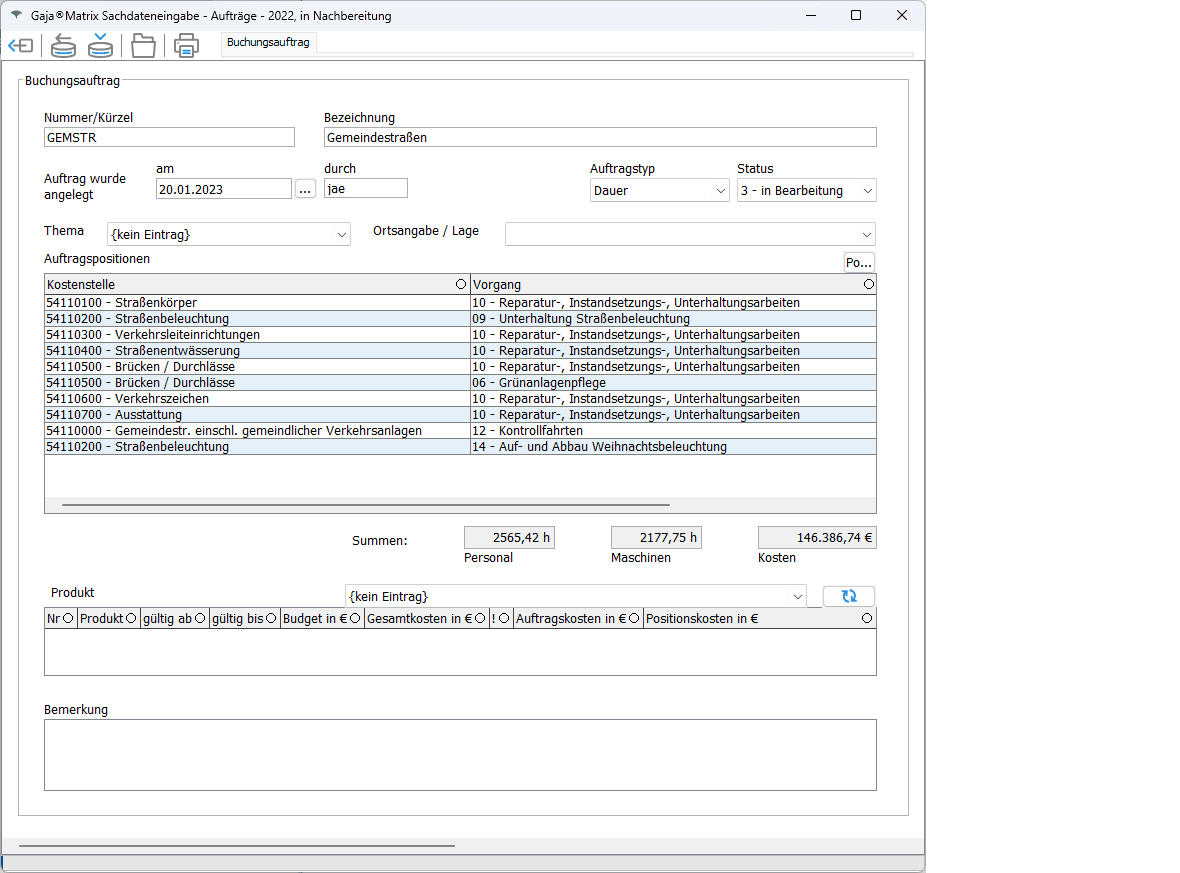The height and width of the screenshot is (873, 1180).
Task: Click the printer icon
Action: point(186,46)
